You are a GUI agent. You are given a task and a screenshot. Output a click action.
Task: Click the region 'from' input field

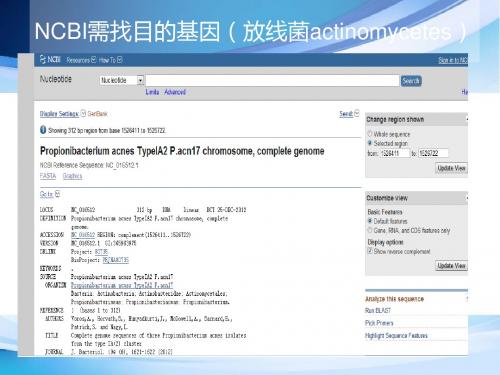(394, 153)
